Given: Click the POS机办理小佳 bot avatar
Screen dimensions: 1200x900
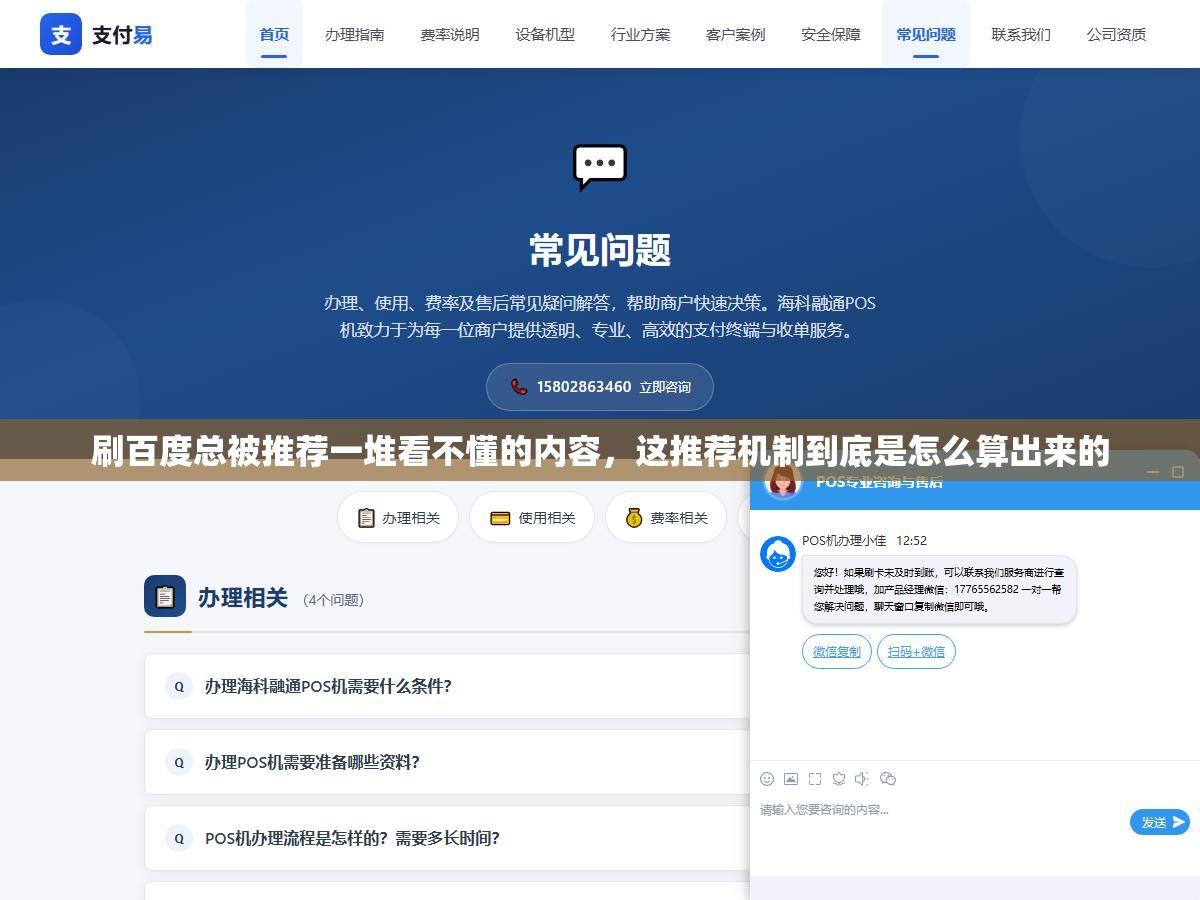Looking at the screenshot, I should pos(778,554).
